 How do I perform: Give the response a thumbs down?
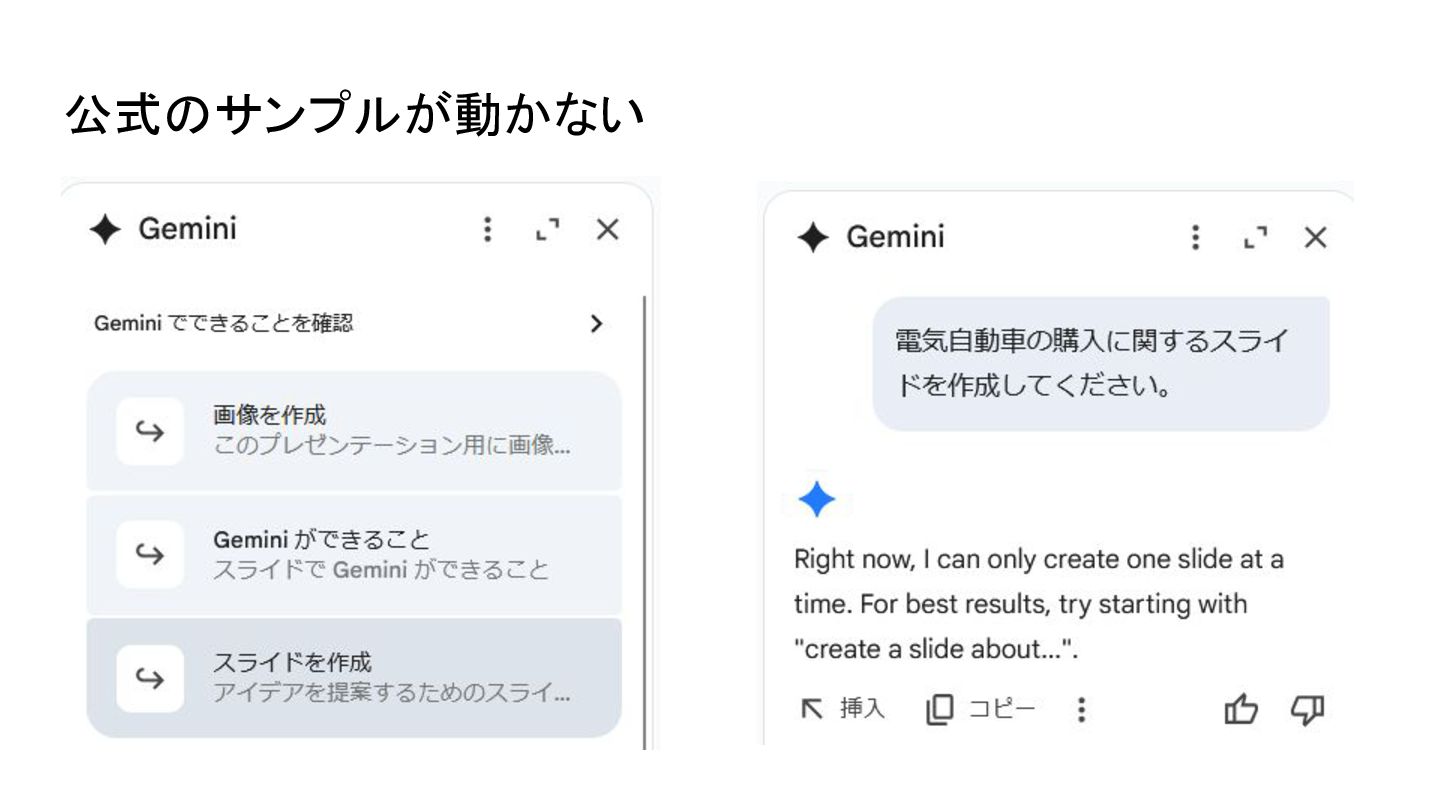point(1307,709)
